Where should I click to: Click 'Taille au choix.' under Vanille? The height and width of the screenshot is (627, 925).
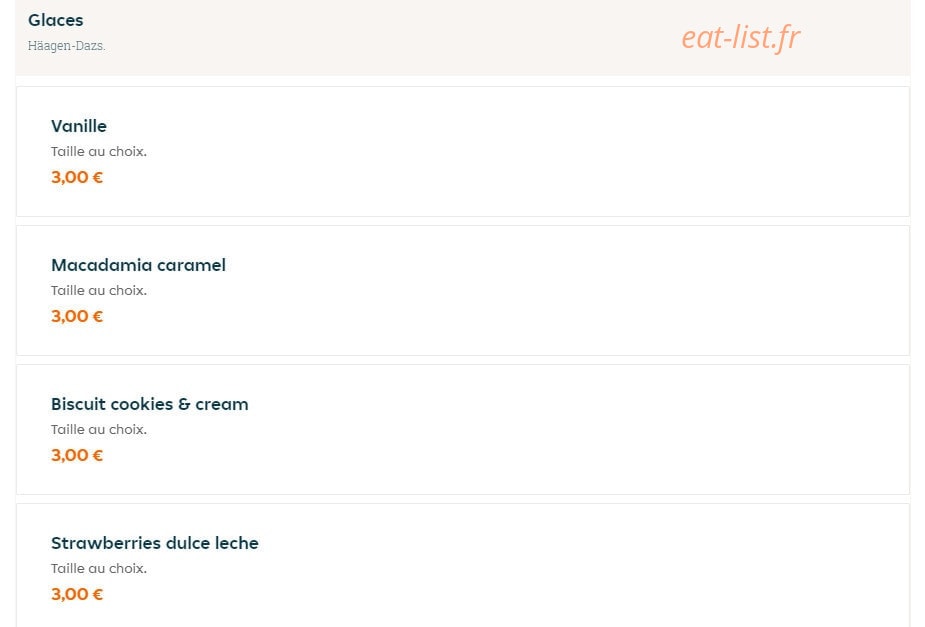[x=99, y=152]
